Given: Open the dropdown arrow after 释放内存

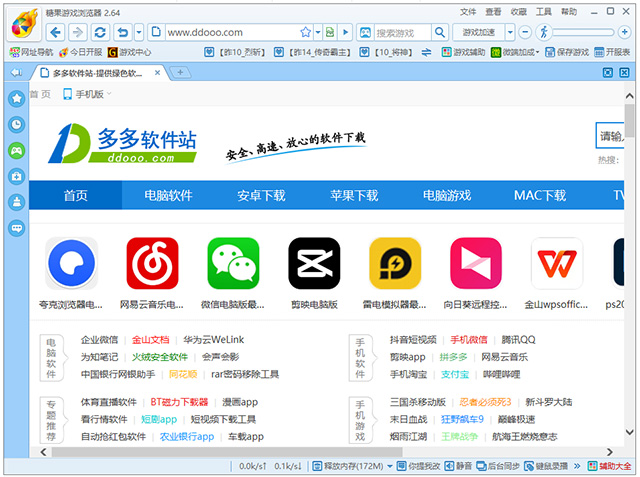Looking at the screenshot, I should click(x=390, y=466).
